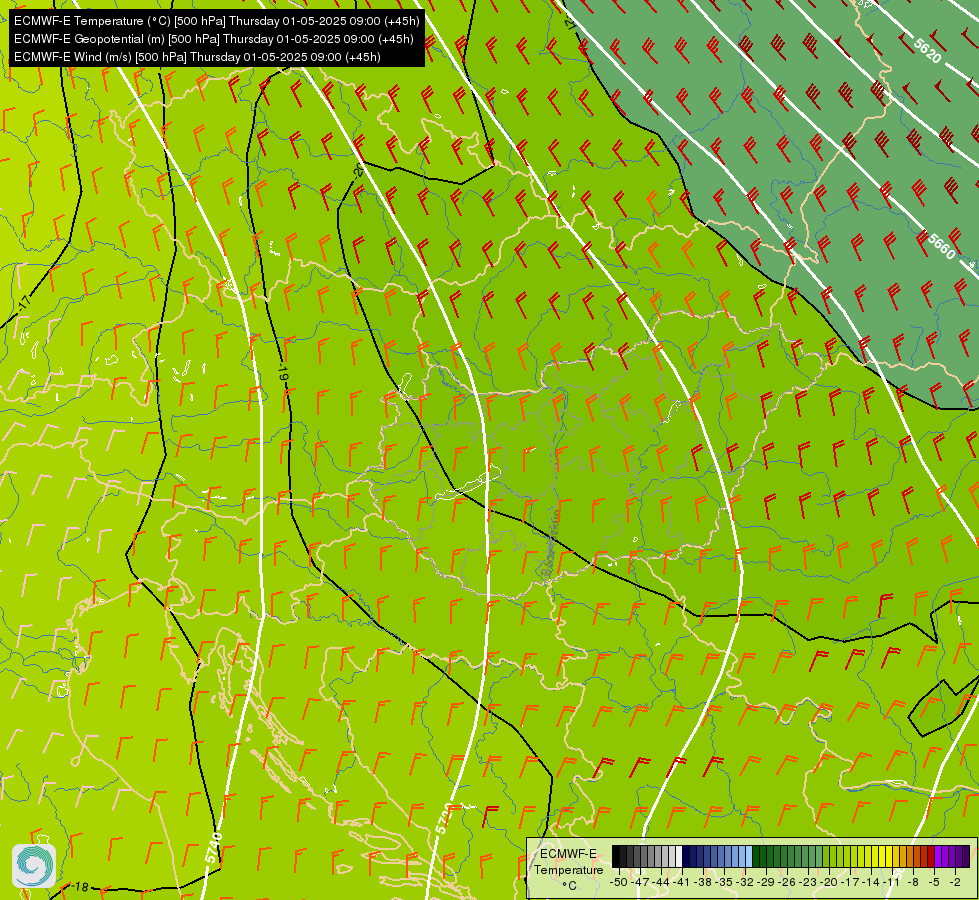Click the -20 legend scale value
The width and height of the screenshot is (979, 900).
(829, 882)
